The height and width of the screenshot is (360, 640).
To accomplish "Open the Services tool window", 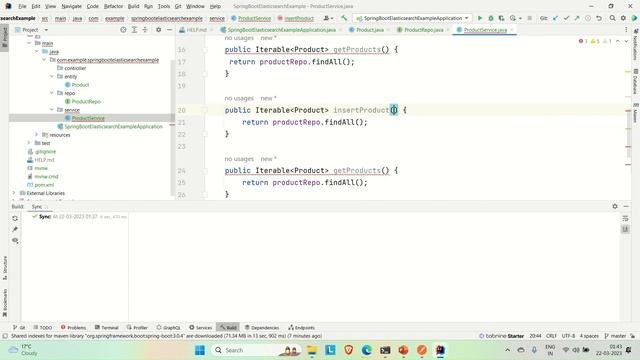I will coord(200,327).
